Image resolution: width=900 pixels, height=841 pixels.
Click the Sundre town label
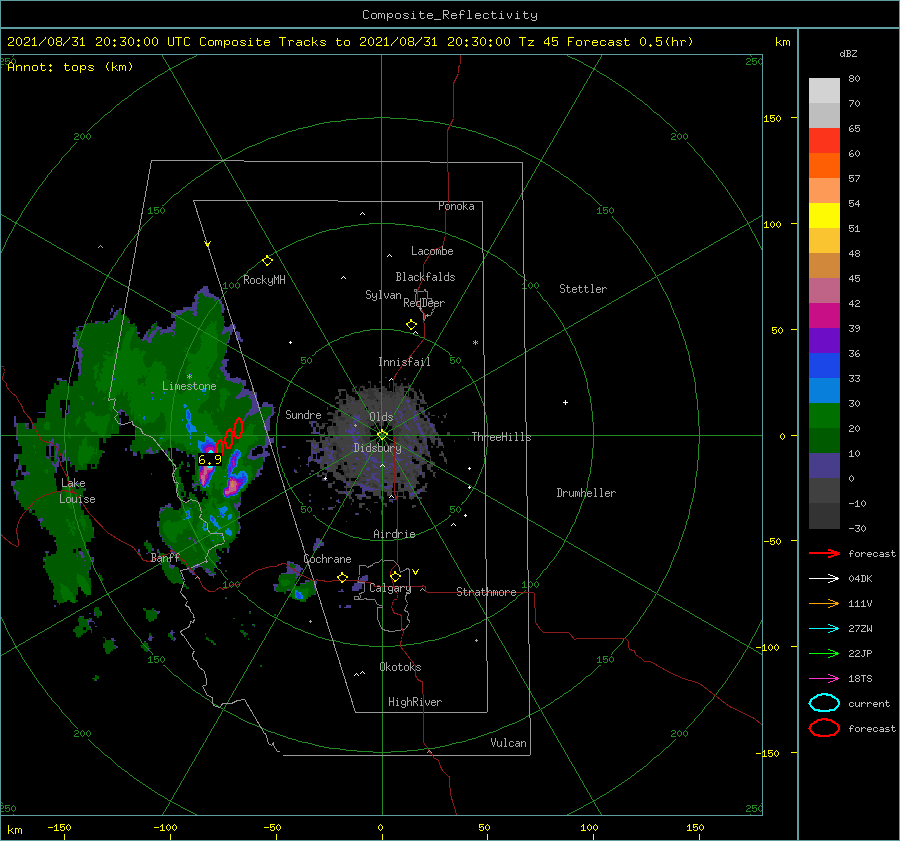(x=303, y=414)
